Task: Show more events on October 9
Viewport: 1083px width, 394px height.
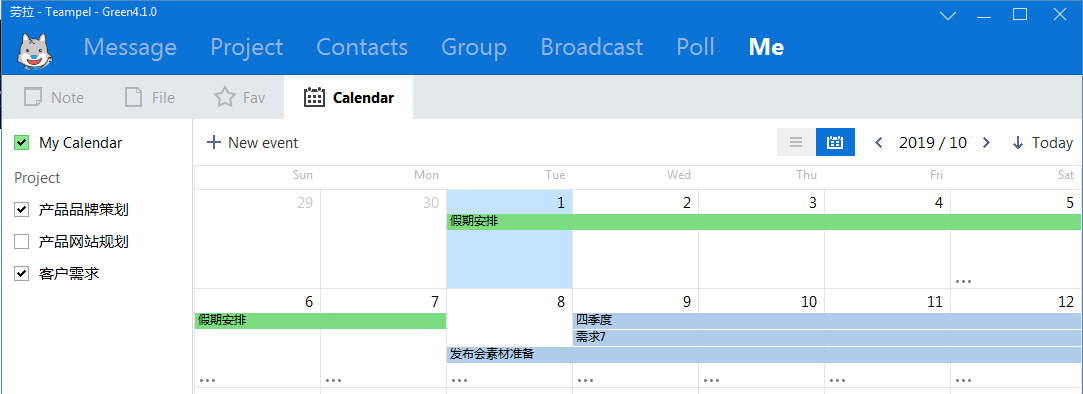Action: tap(585, 380)
